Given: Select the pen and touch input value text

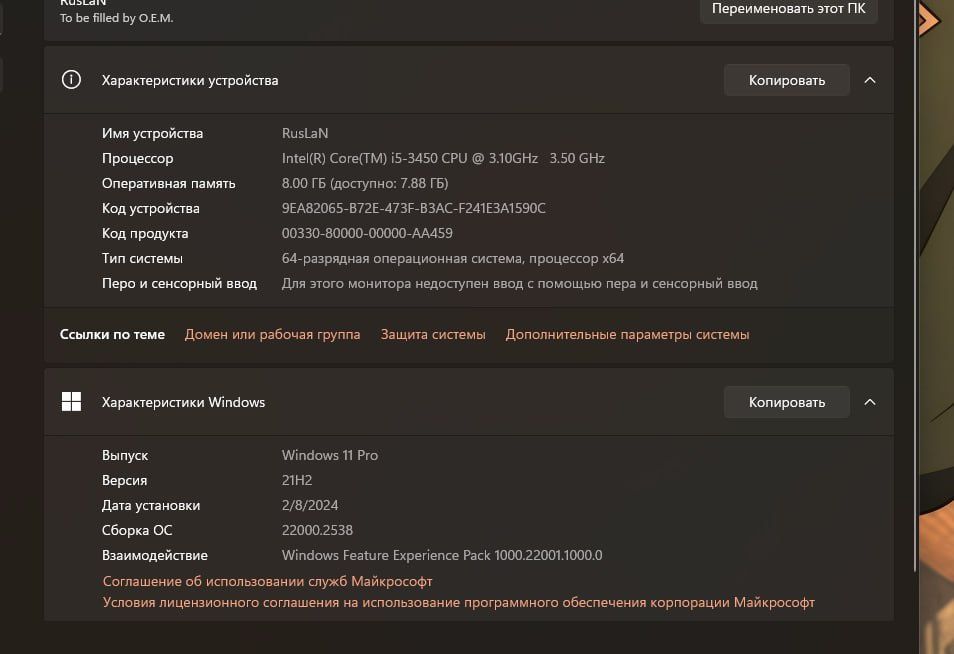Looking at the screenshot, I should click(x=520, y=284).
